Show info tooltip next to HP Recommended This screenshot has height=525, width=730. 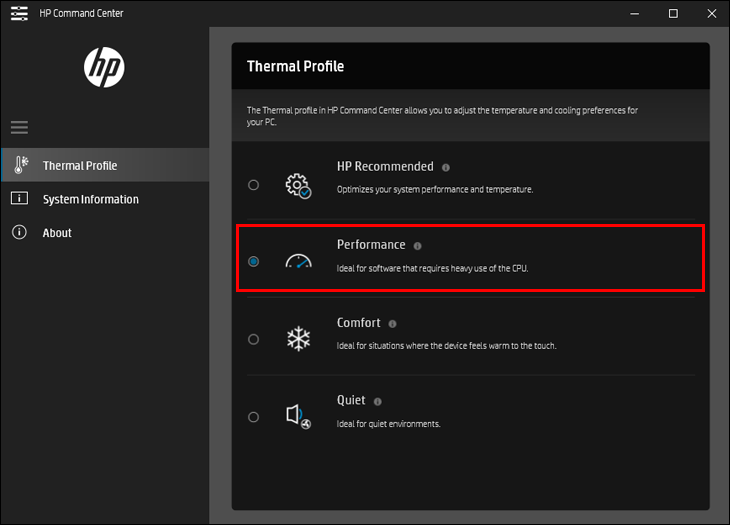point(446,168)
